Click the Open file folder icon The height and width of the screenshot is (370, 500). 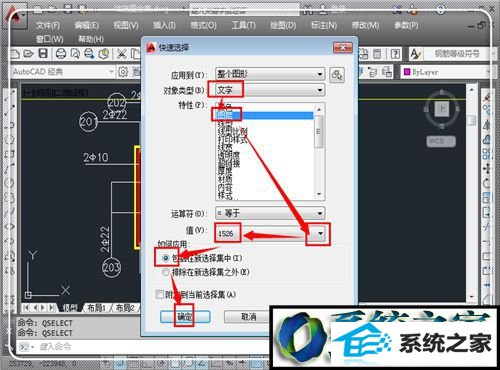click(29, 54)
